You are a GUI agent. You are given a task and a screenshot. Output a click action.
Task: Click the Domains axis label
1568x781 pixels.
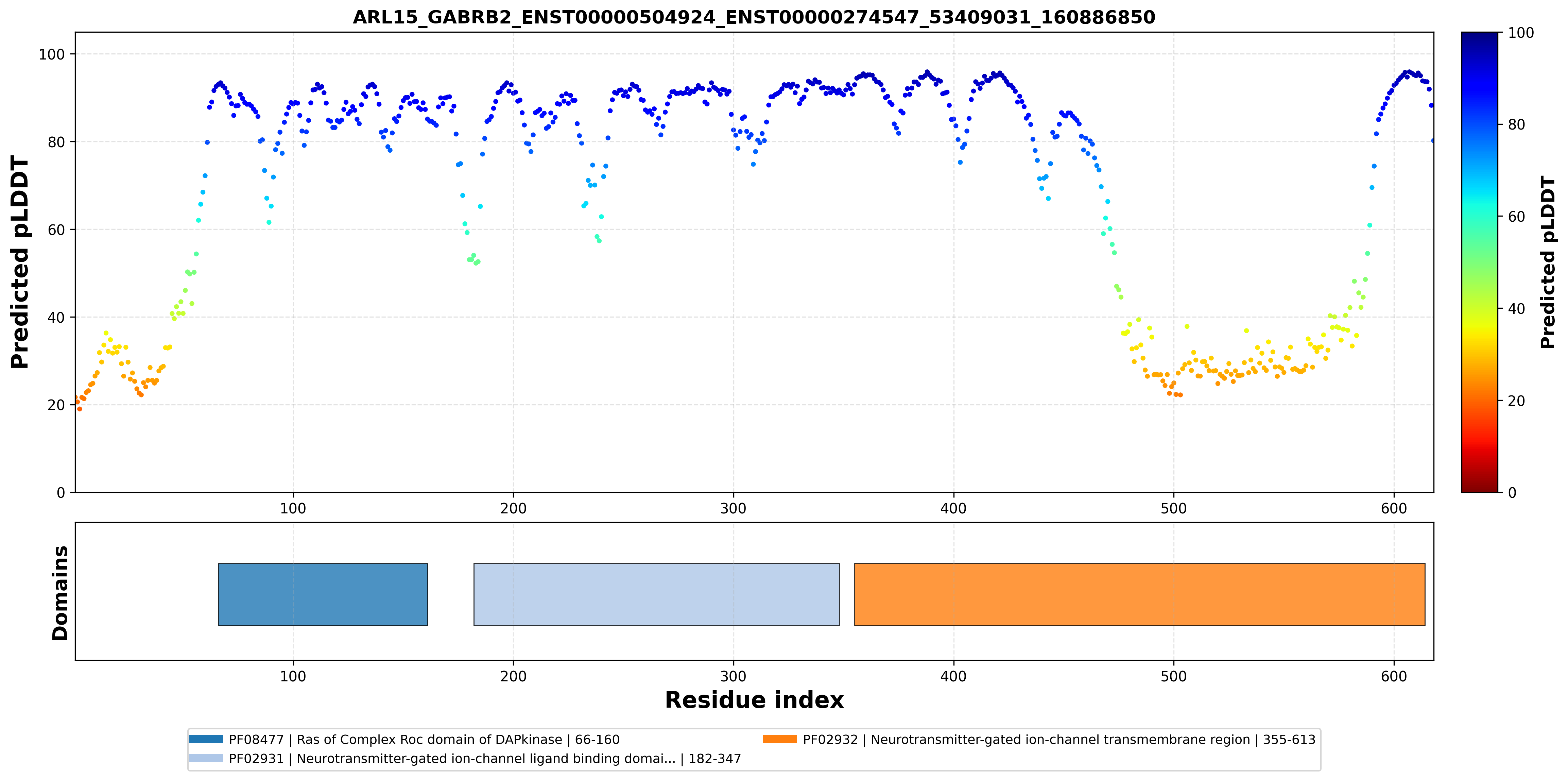(59, 593)
